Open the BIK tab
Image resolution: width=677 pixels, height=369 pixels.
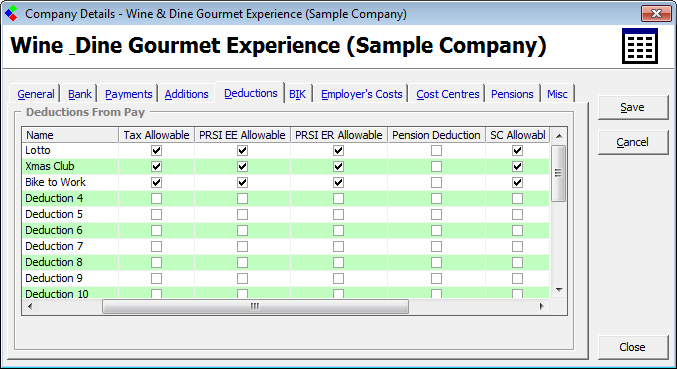click(x=297, y=94)
